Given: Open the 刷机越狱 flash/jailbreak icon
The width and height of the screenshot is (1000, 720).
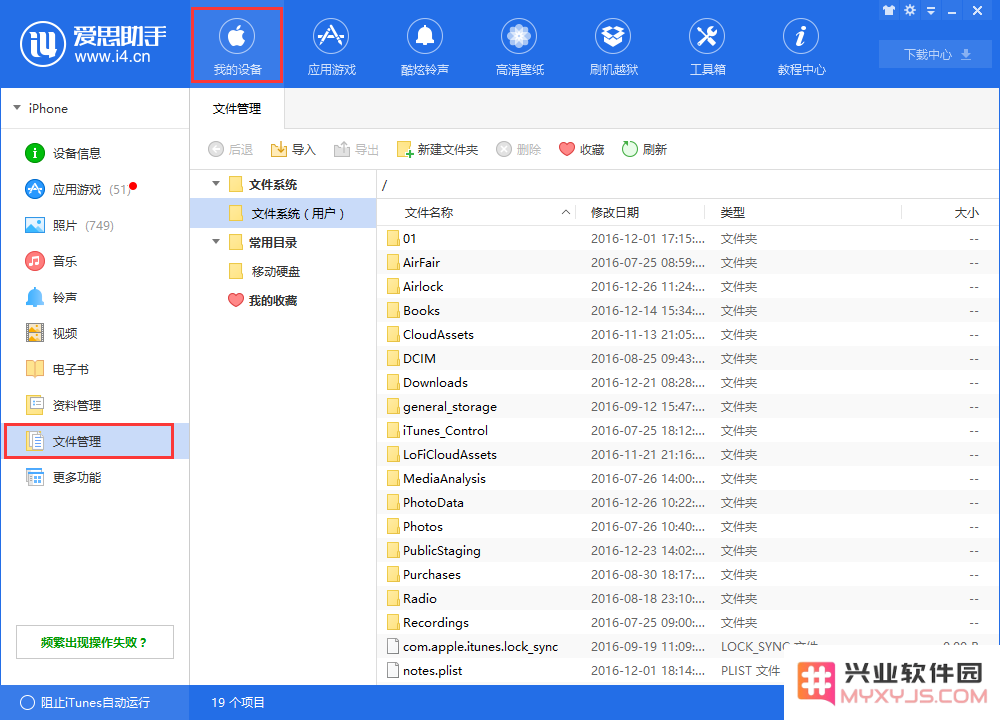Looking at the screenshot, I should click(614, 47).
